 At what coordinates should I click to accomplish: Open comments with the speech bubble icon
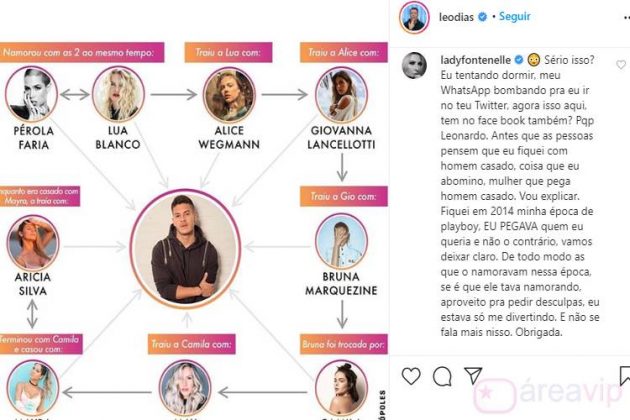click(442, 377)
